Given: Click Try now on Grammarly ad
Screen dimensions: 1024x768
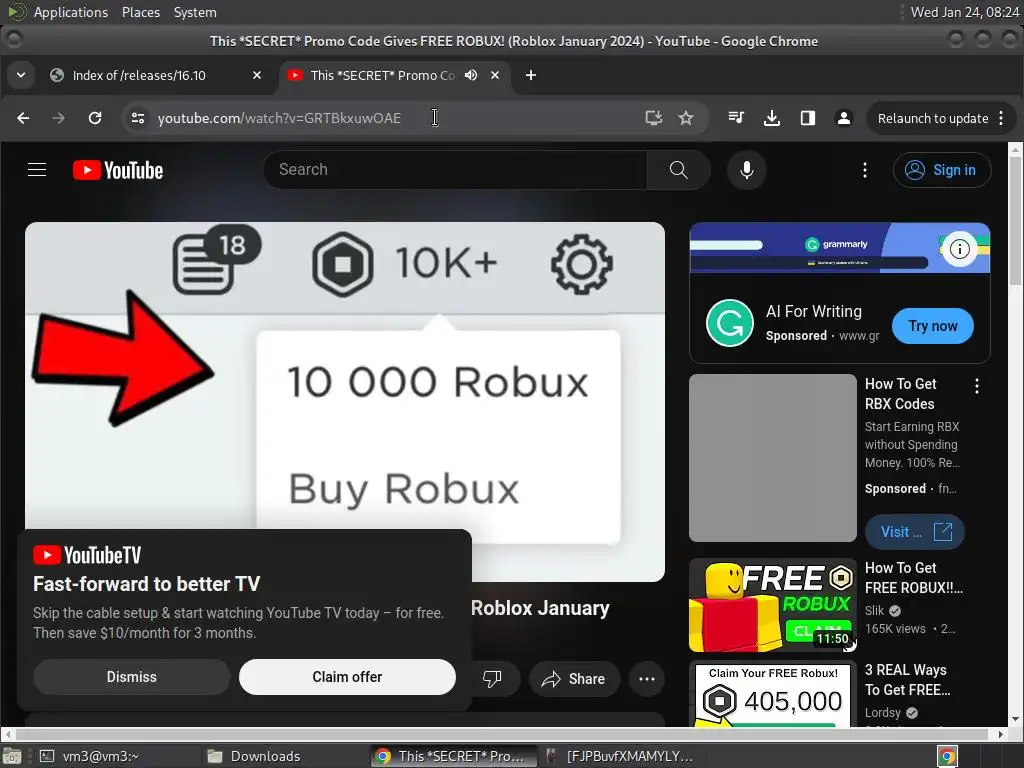Looking at the screenshot, I should (933, 326).
